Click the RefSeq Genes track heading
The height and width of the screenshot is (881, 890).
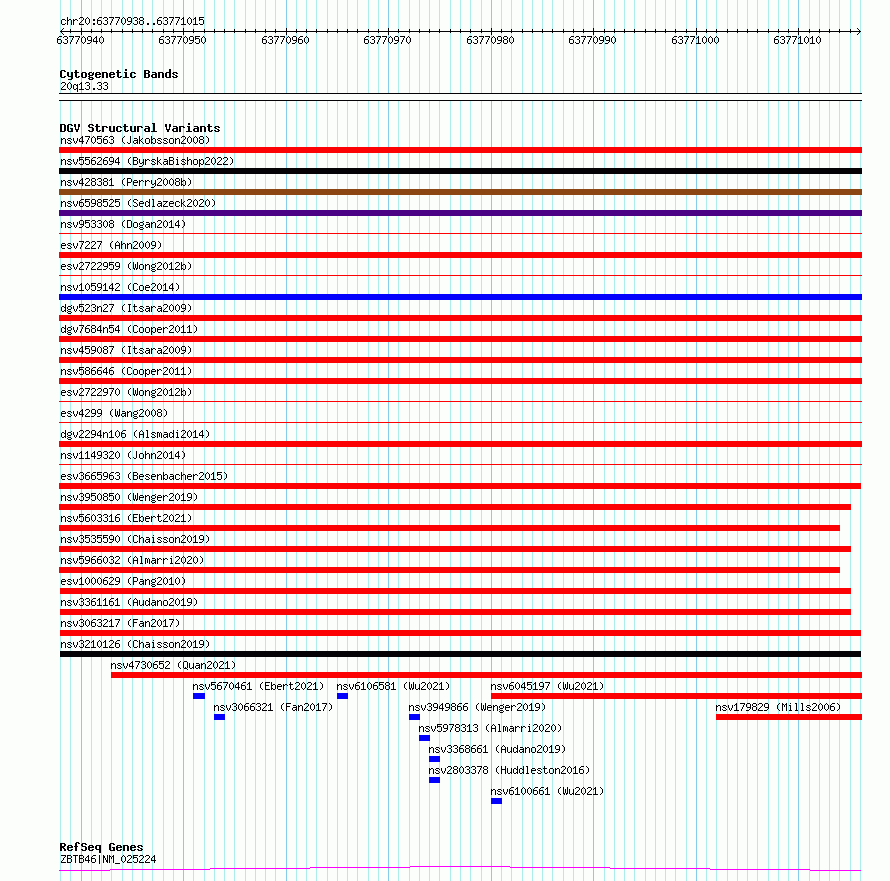click(x=102, y=847)
